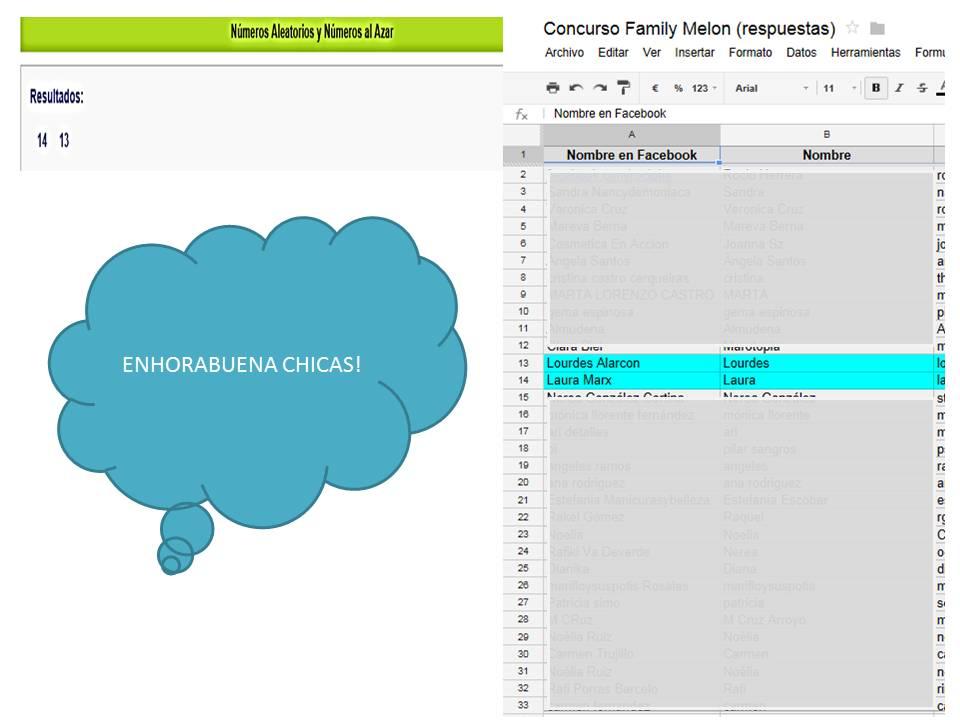Expand the 123 number format menu
Screen dimensions: 960x720
pos(704,88)
